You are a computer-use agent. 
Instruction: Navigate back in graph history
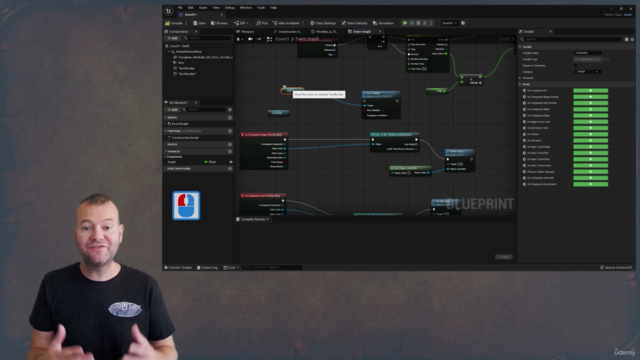[x=250, y=39]
